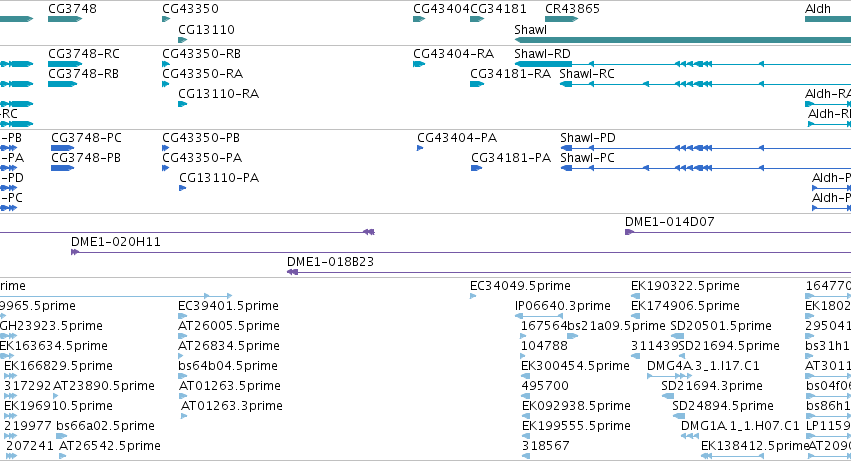Select EST IP06640.3prime
The width and height of the screenshot is (851, 461).
click(562, 306)
